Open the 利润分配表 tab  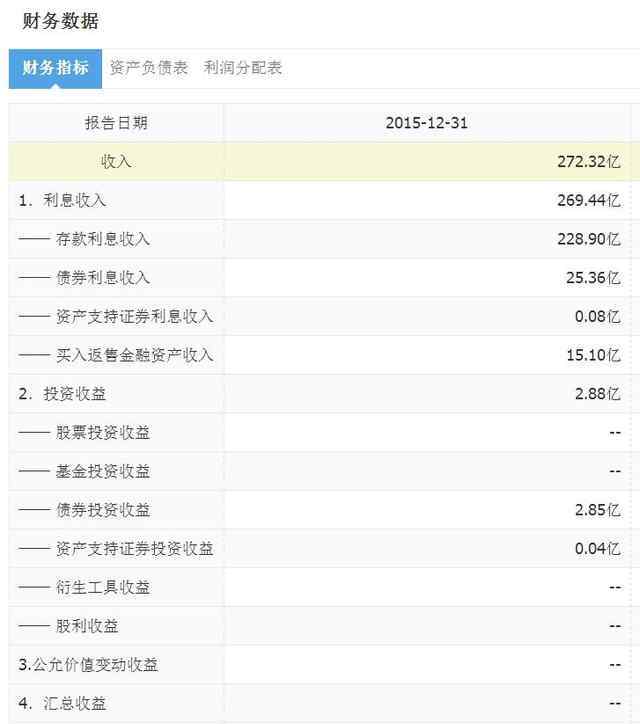pyautogui.click(x=242, y=68)
